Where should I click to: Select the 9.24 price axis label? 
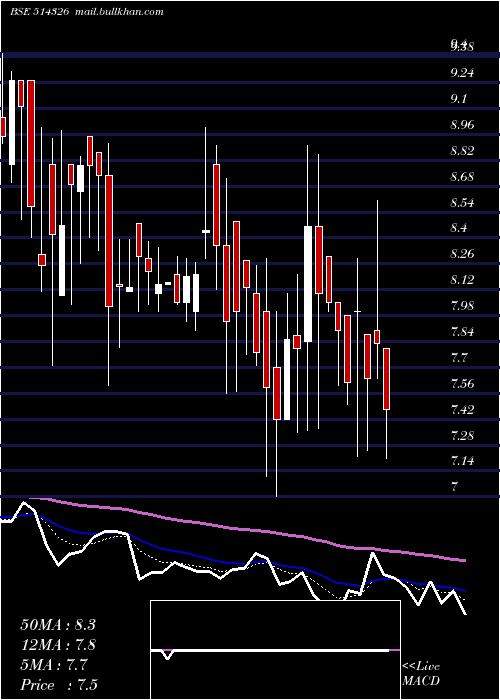462,72
